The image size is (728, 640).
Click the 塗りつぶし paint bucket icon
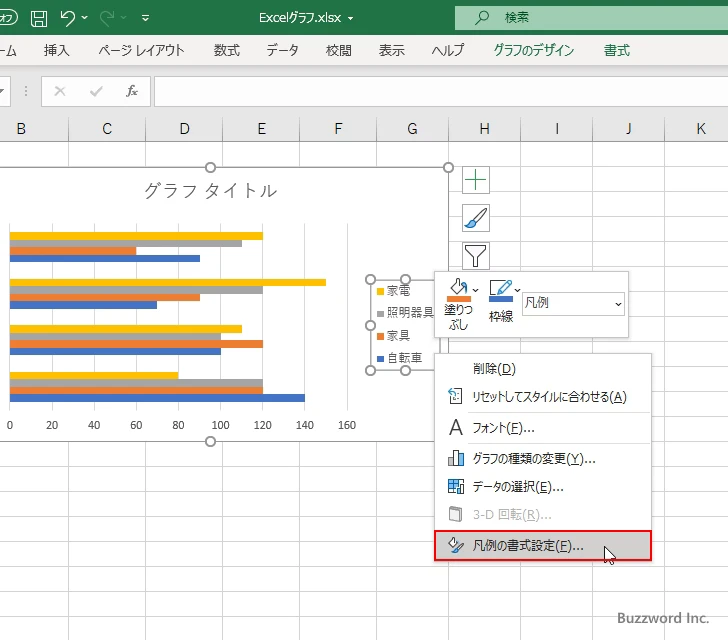tap(459, 290)
